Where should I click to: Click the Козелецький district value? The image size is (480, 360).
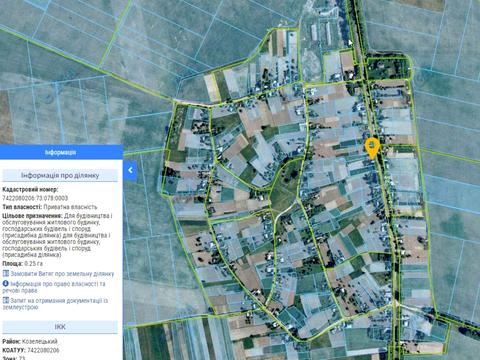(40, 341)
